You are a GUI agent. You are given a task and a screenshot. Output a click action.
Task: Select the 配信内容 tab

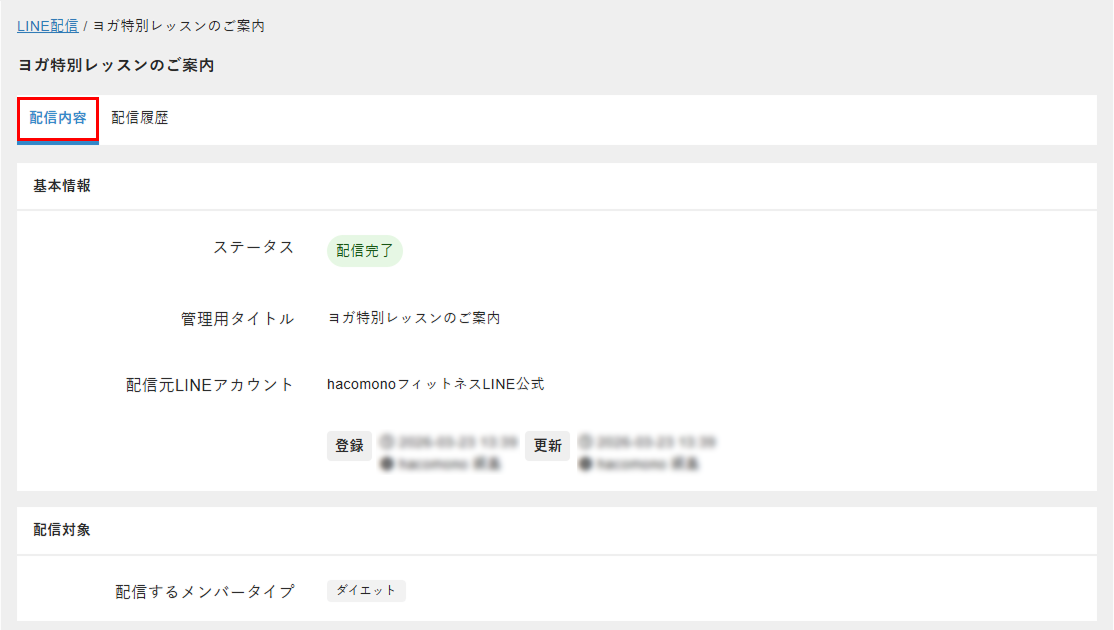(57, 117)
